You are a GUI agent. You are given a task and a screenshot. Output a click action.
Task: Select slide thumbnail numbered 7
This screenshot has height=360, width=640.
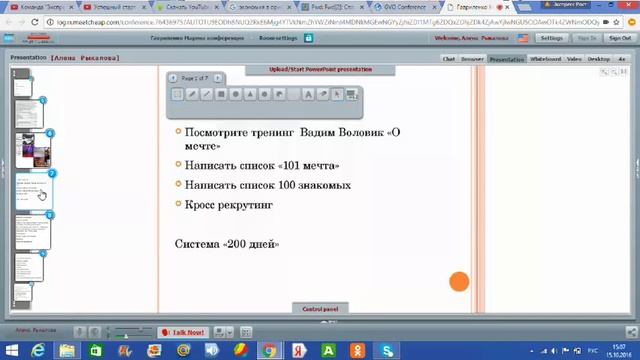[x=34, y=191]
